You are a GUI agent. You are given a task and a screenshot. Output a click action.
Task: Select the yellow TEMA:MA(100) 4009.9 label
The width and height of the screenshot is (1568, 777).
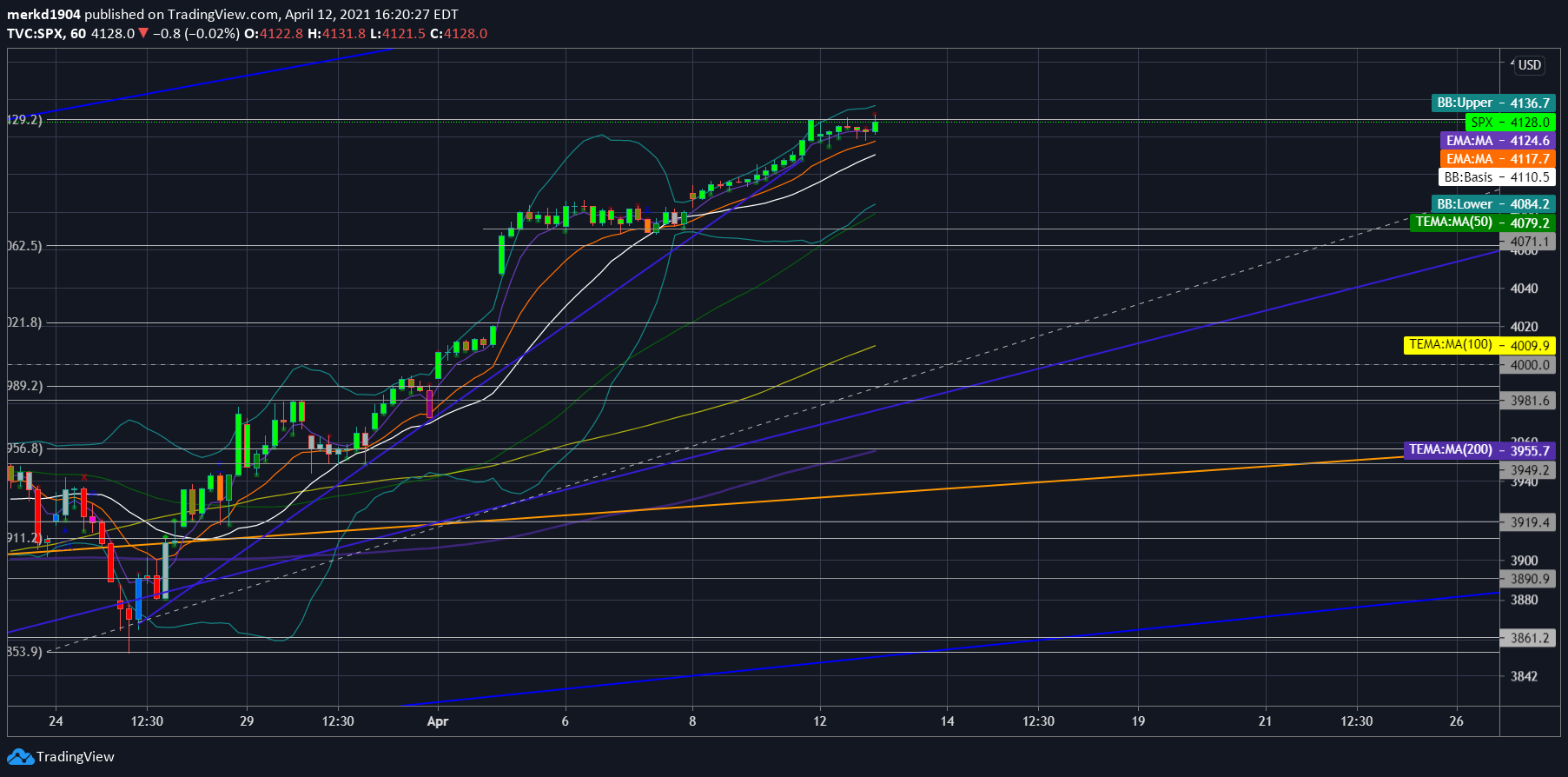point(1479,345)
